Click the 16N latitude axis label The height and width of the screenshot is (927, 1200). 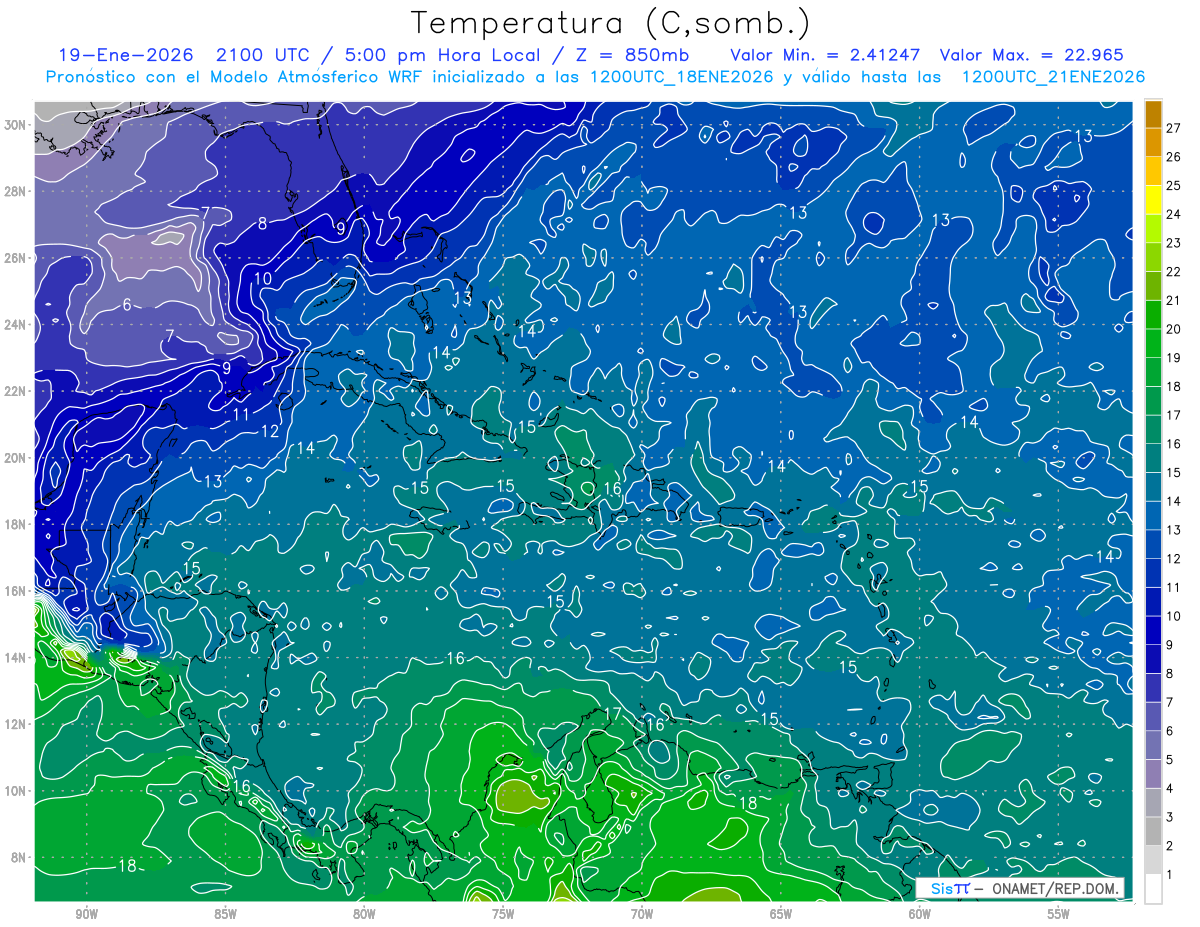click(15, 591)
